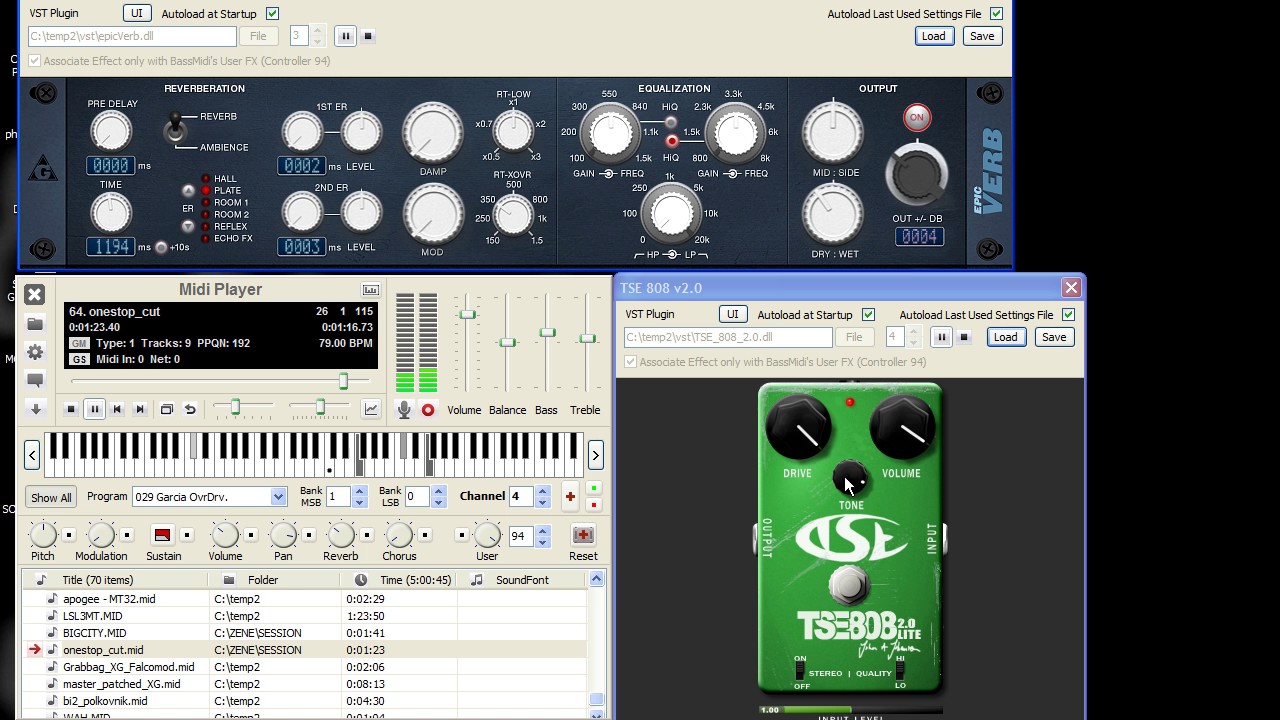Click the speech bubble icon in Midi Player sidebar
The image size is (1280, 720).
[35, 380]
